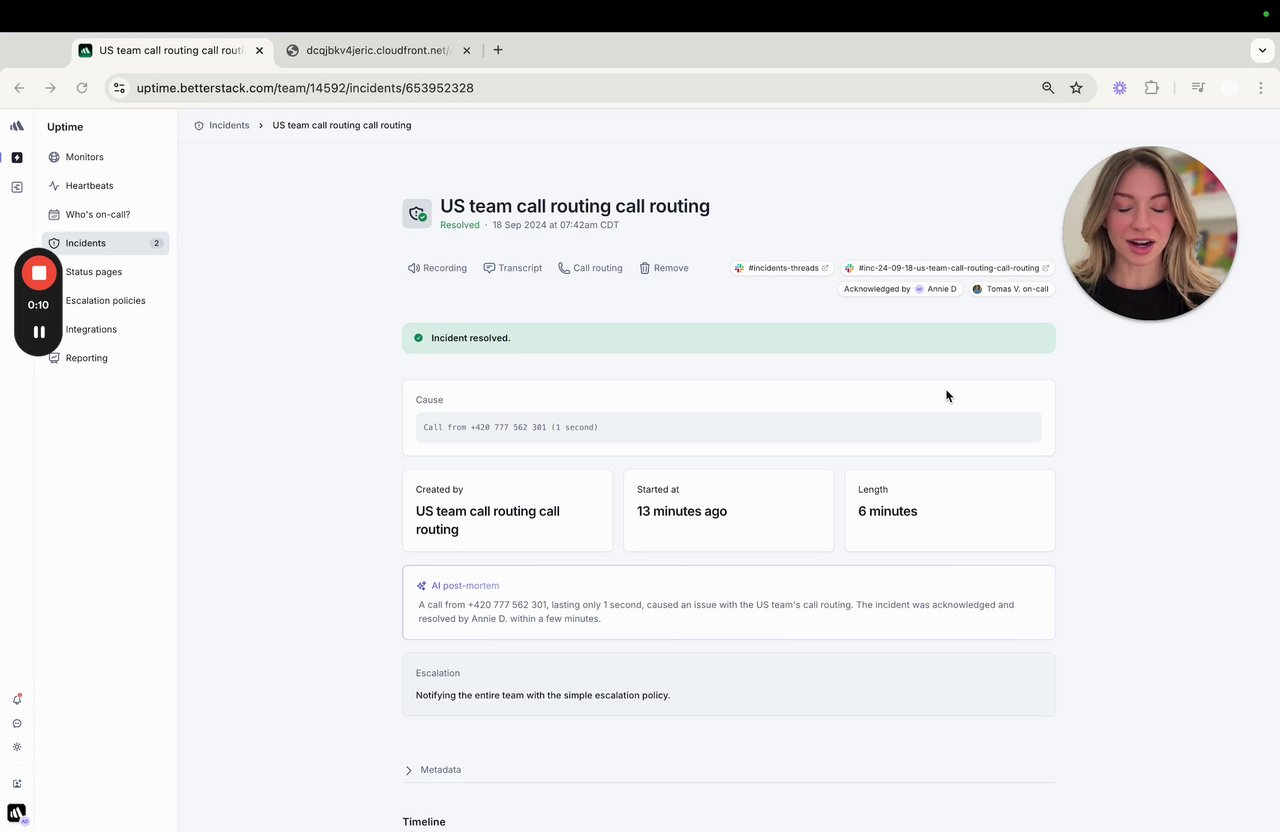Open Integrations in the sidebar

tap(91, 329)
